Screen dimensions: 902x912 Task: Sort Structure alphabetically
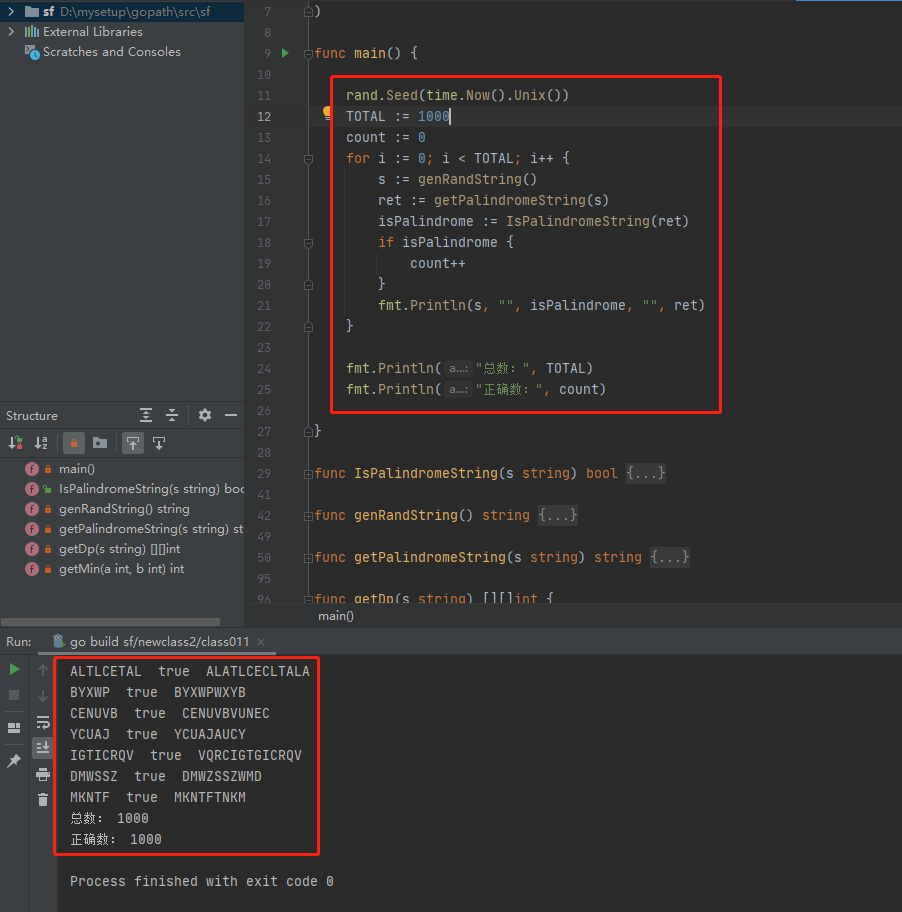pyautogui.click(x=41, y=443)
